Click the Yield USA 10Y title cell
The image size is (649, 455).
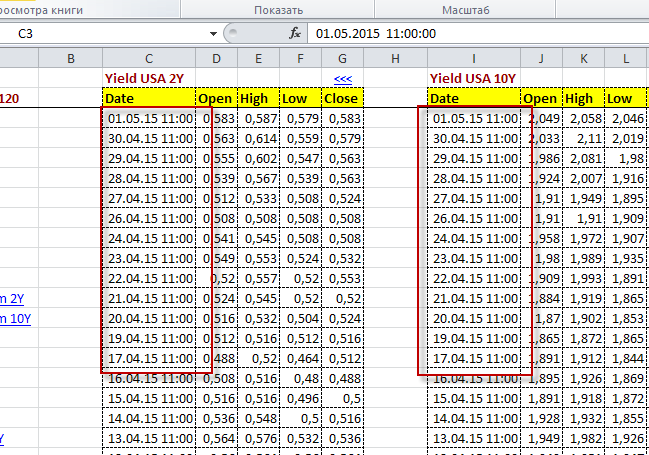tap(472, 78)
